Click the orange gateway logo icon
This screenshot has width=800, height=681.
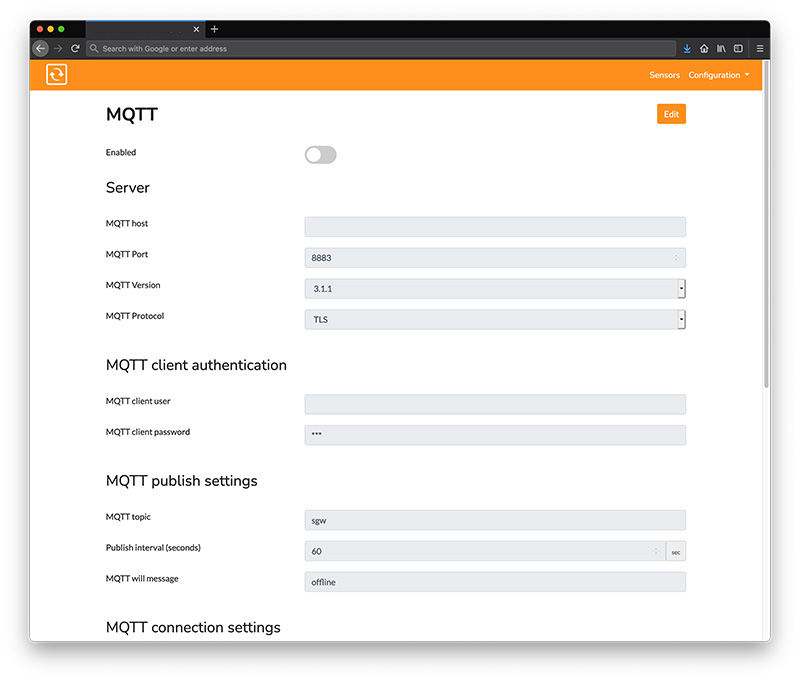(x=57, y=74)
